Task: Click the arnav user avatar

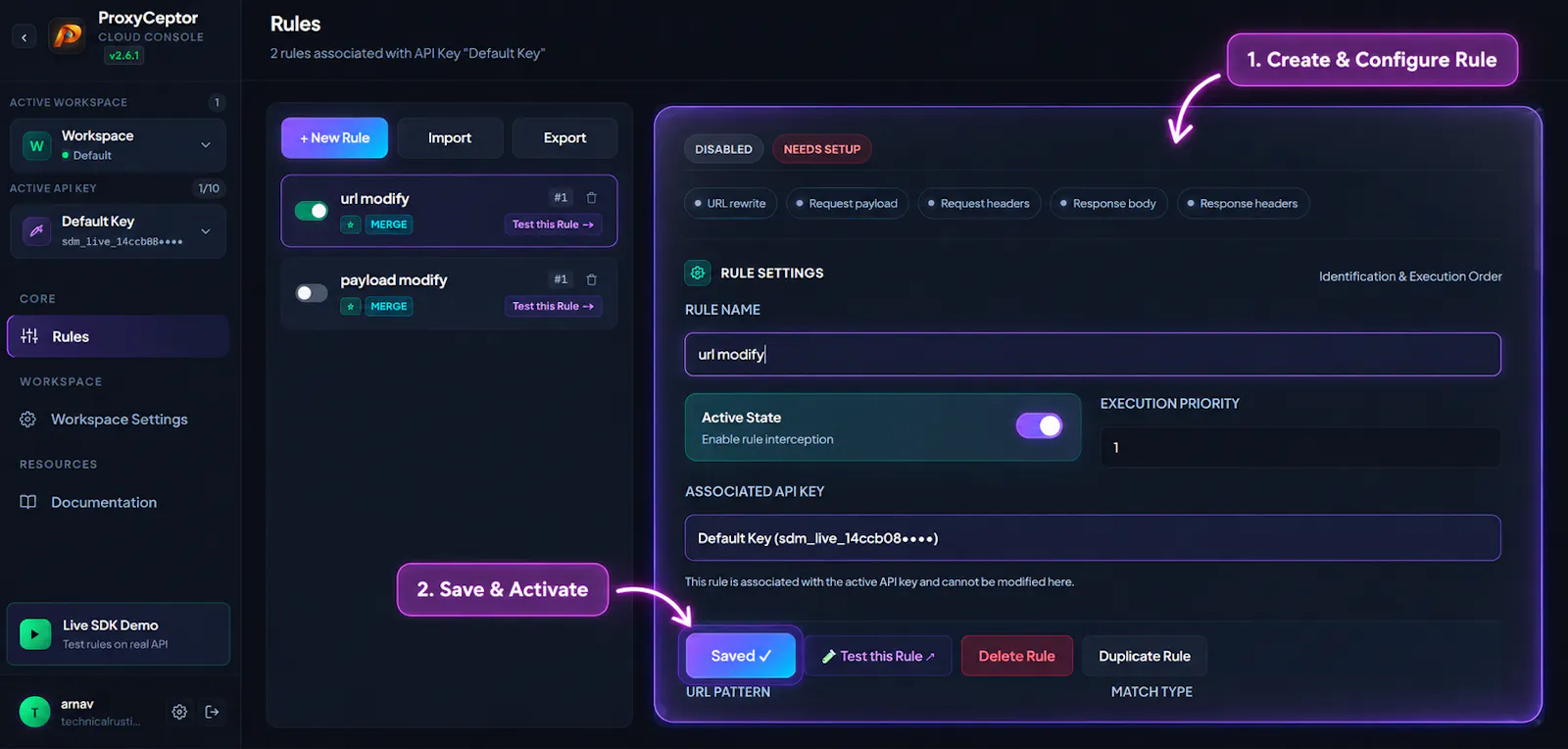Action: 35,712
